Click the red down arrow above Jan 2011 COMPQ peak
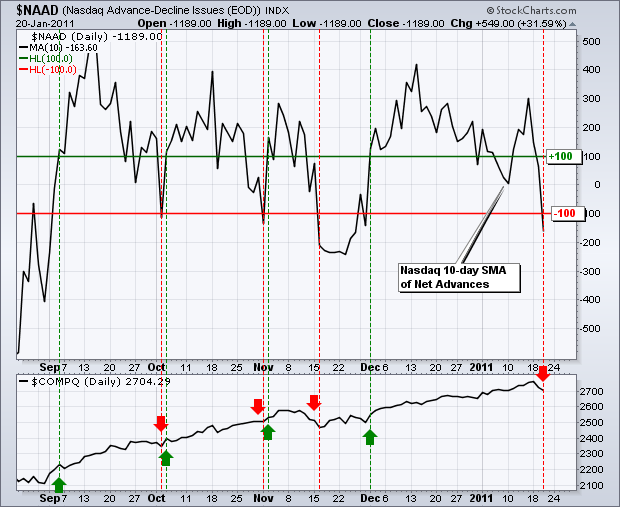Screen dimensions: 620x507 [x=543, y=374]
